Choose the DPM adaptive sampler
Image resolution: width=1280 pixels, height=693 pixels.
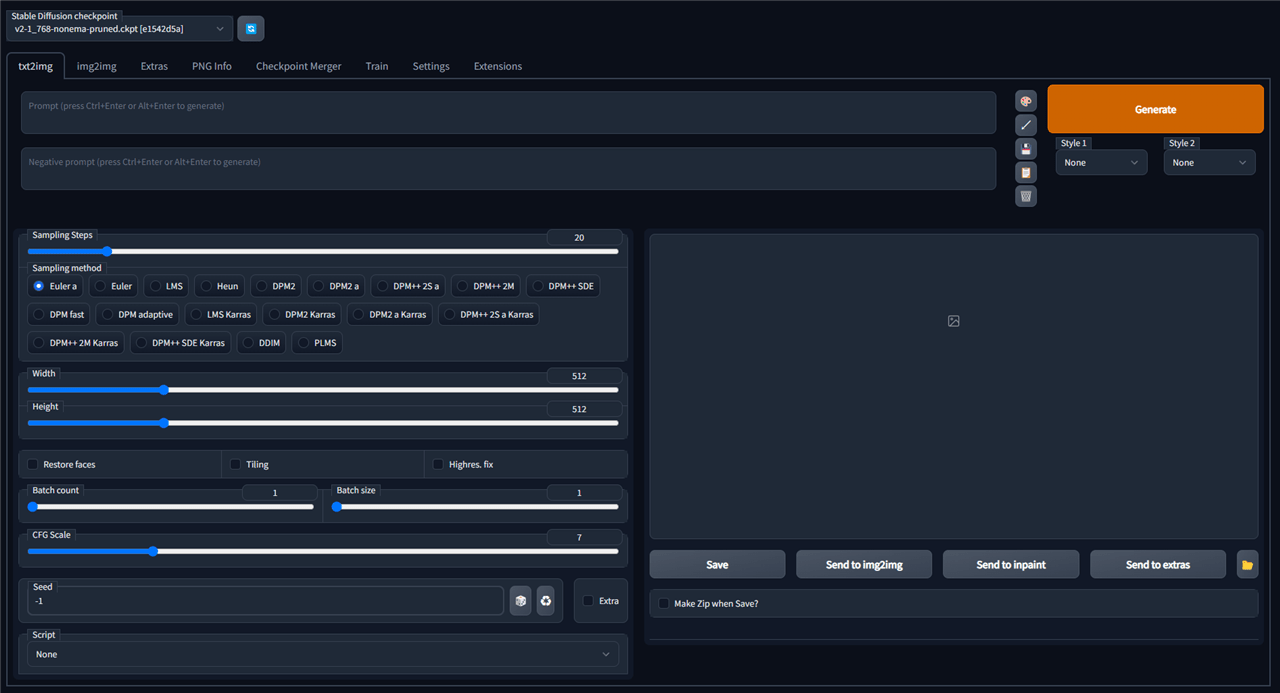(138, 314)
